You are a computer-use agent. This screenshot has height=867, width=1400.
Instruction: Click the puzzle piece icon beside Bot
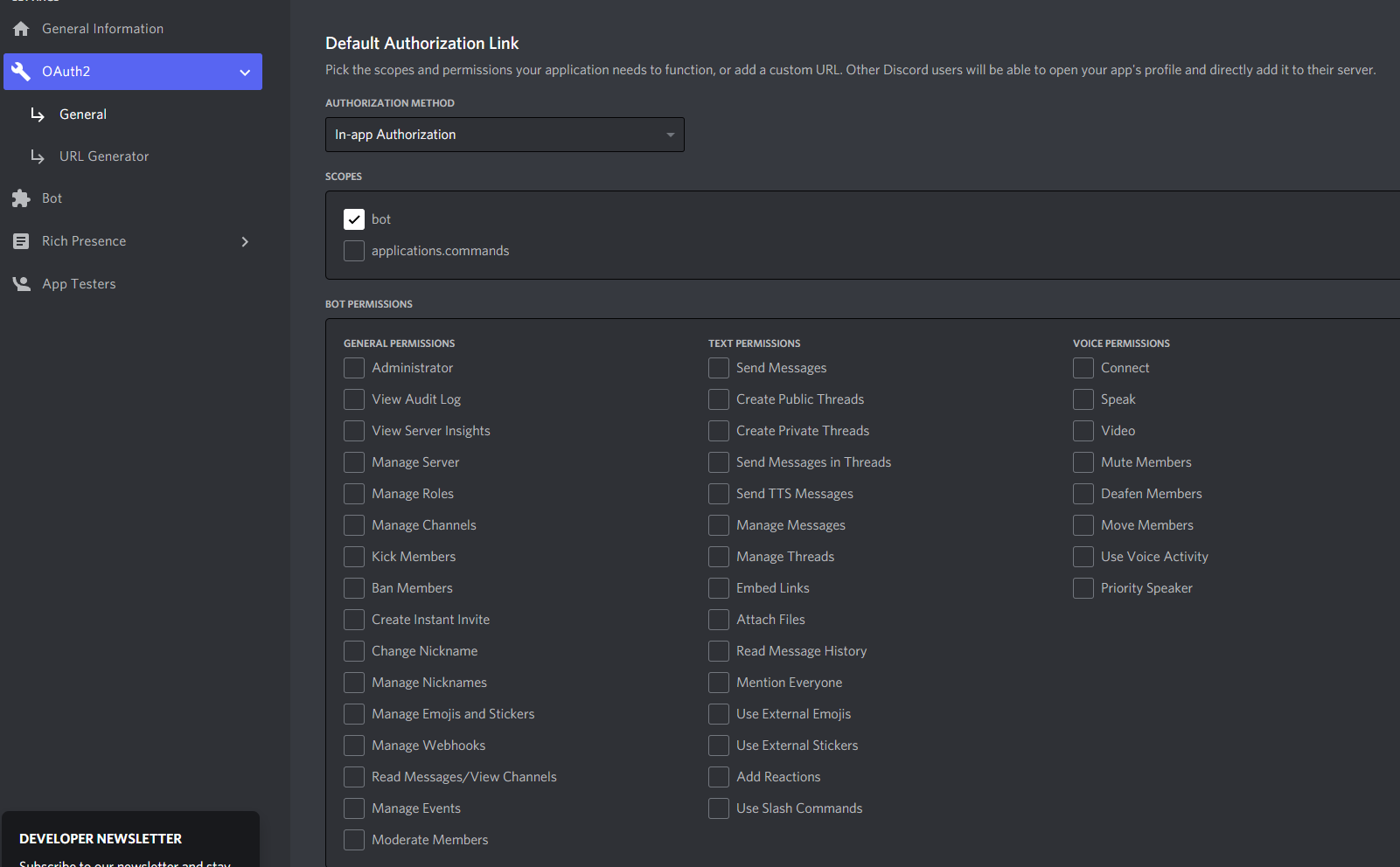pyautogui.click(x=21, y=198)
